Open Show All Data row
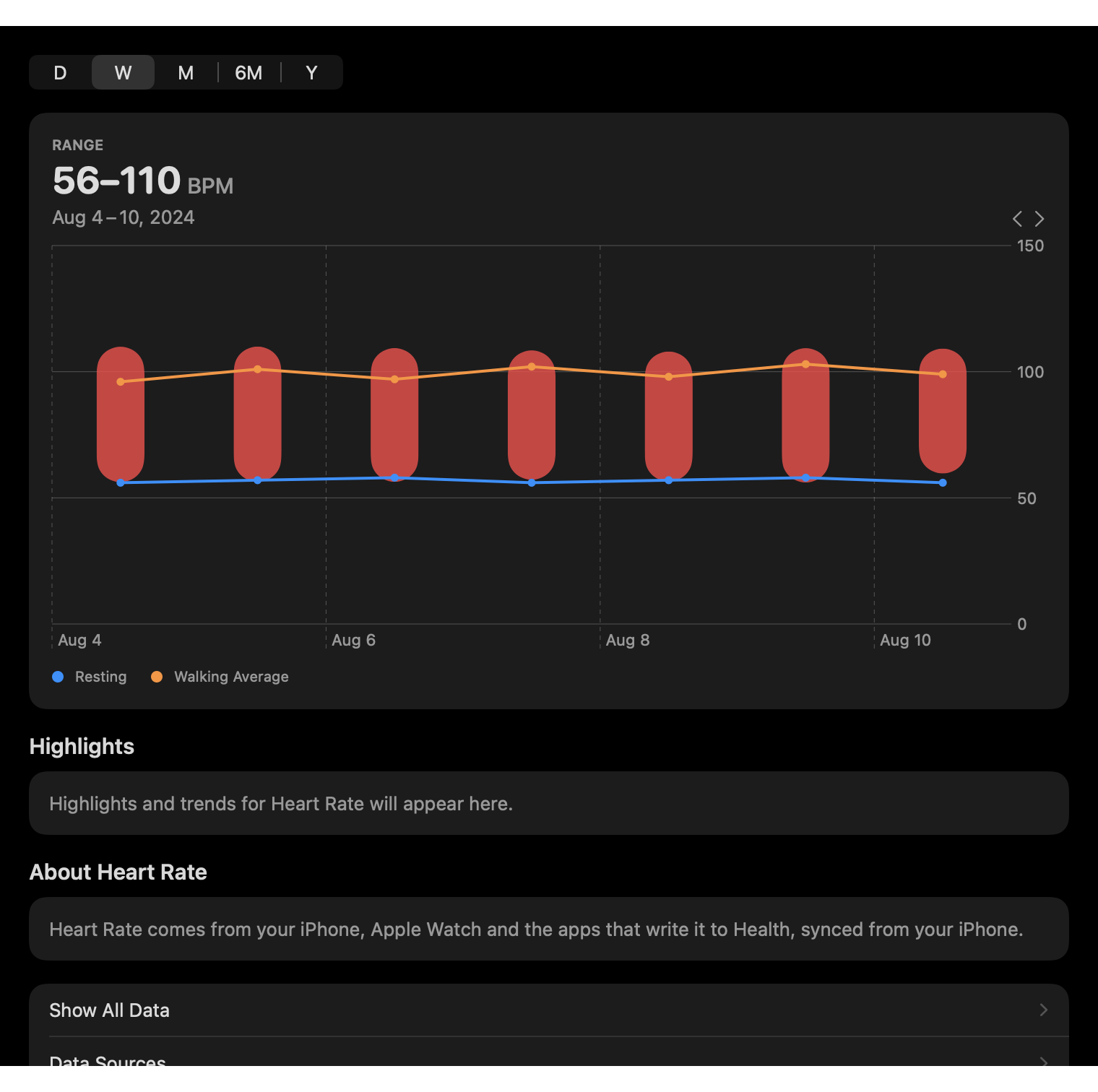Screen dimensions: 1098x1092 point(549,1010)
